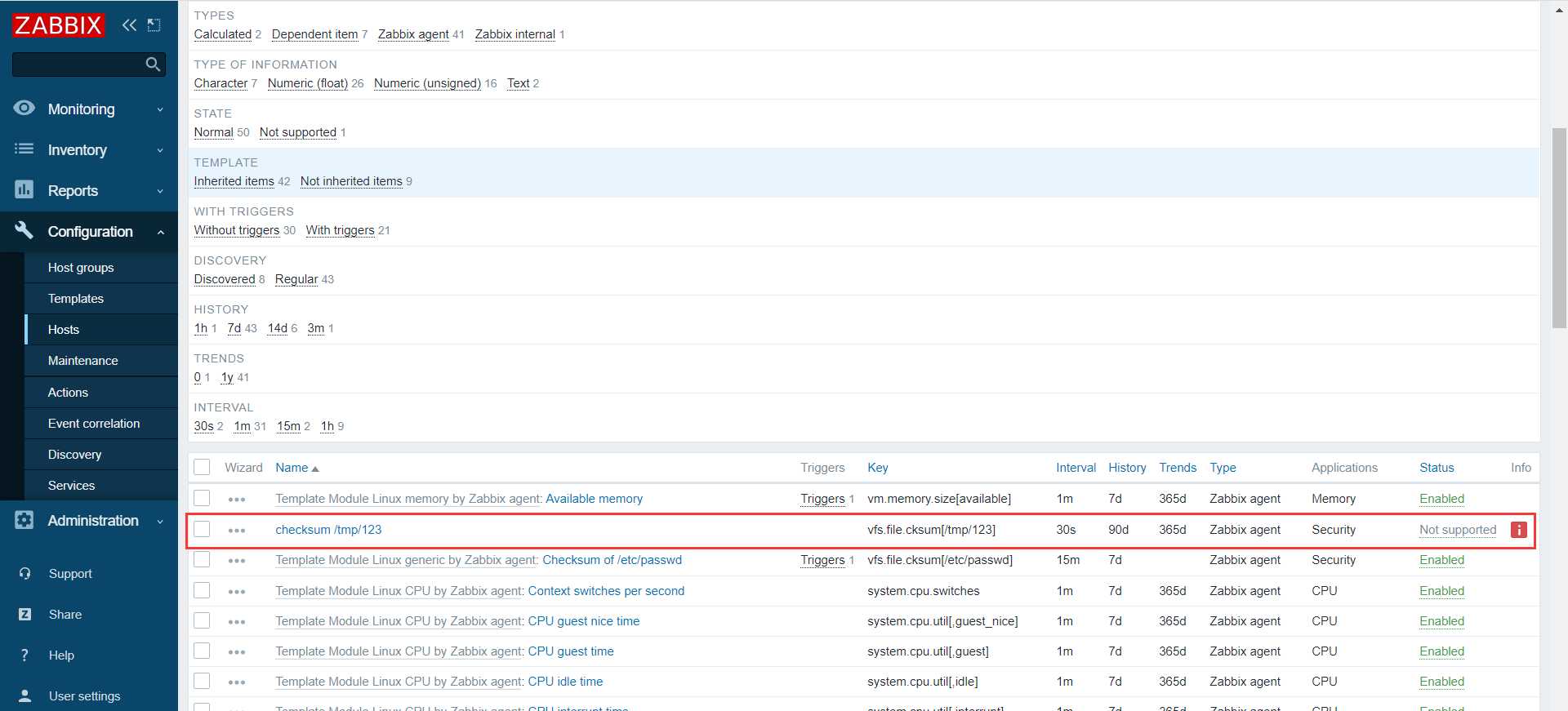1568x711 pixels.
Task: Click the Zabbix logo
Action: click(x=58, y=25)
